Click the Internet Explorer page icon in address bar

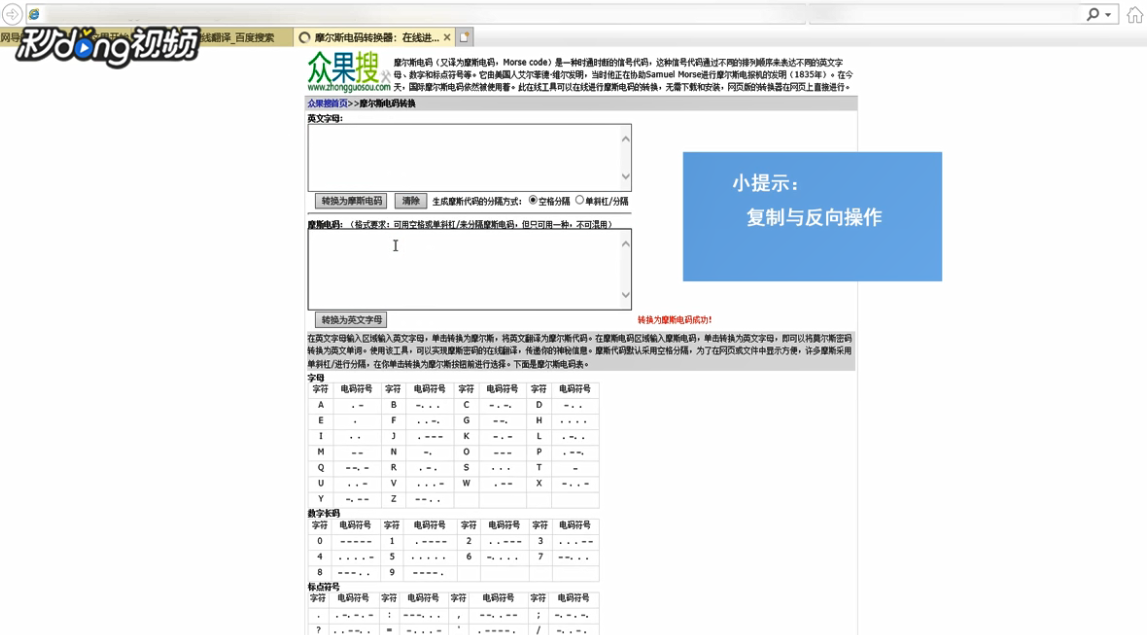[x=34, y=14]
